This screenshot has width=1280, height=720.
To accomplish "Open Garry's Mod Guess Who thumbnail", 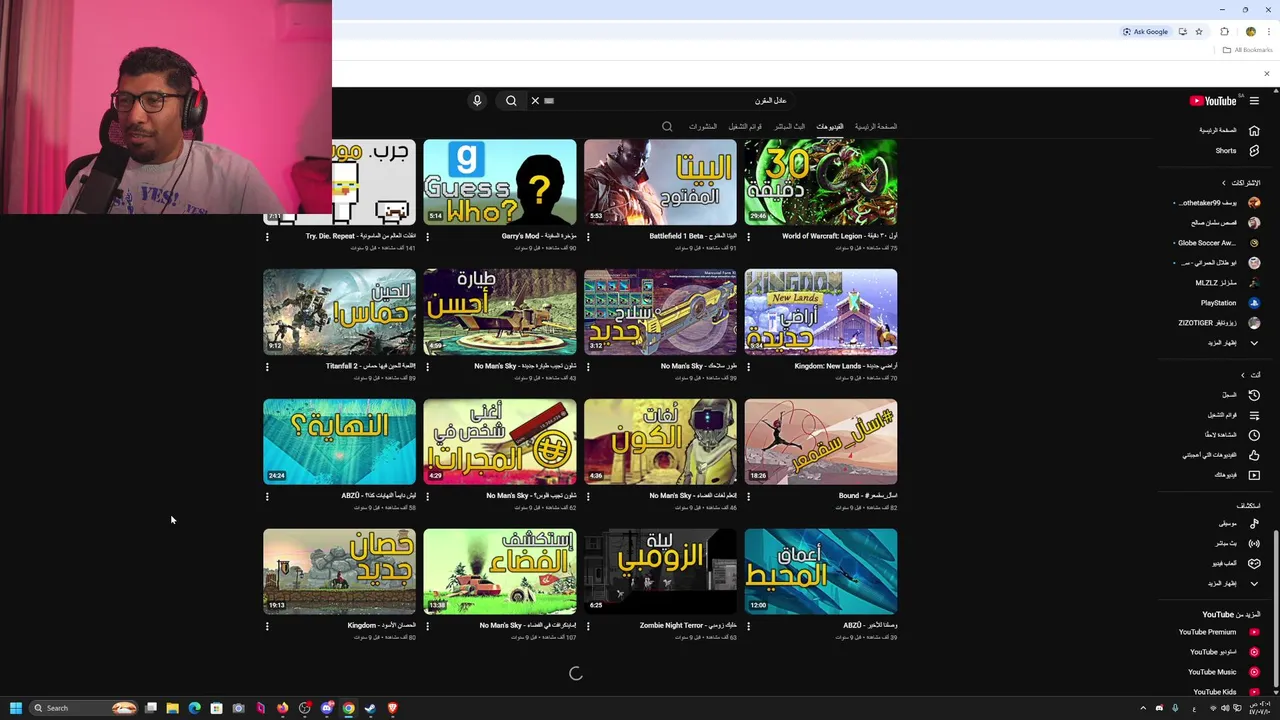I will 500,182.
